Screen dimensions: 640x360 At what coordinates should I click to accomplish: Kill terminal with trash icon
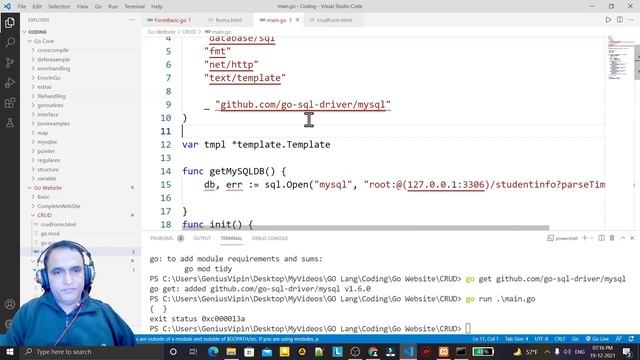pyautogui.click(x=612, y=238)
